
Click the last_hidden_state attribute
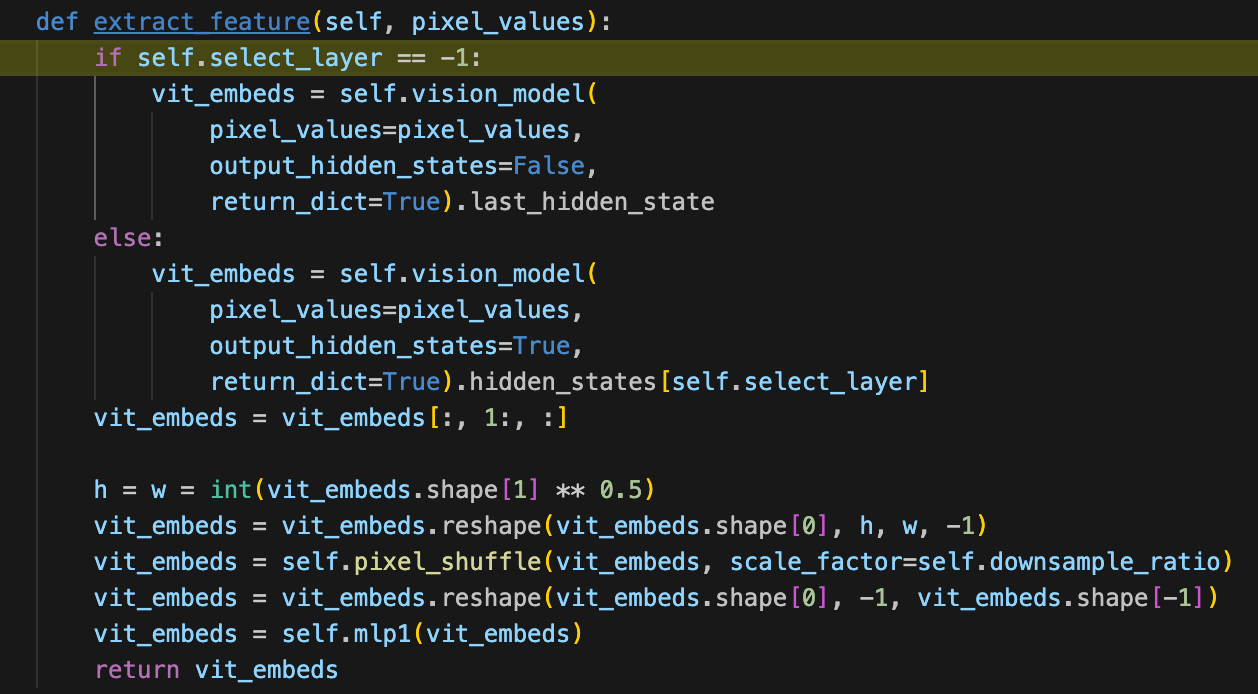coord(593,202)
